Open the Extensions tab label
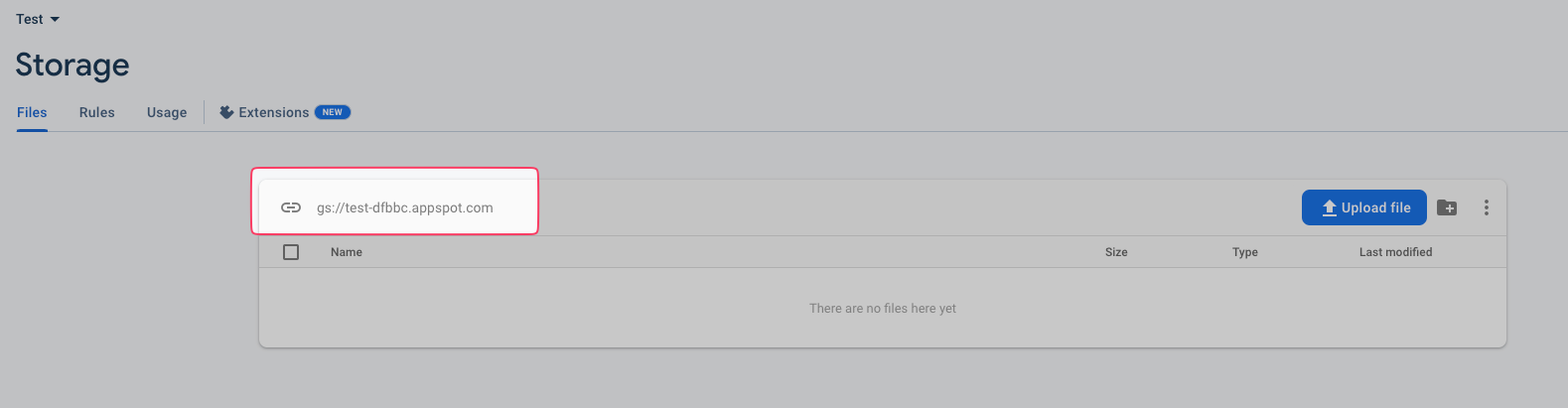The image size is (1568, 408). 273,112
